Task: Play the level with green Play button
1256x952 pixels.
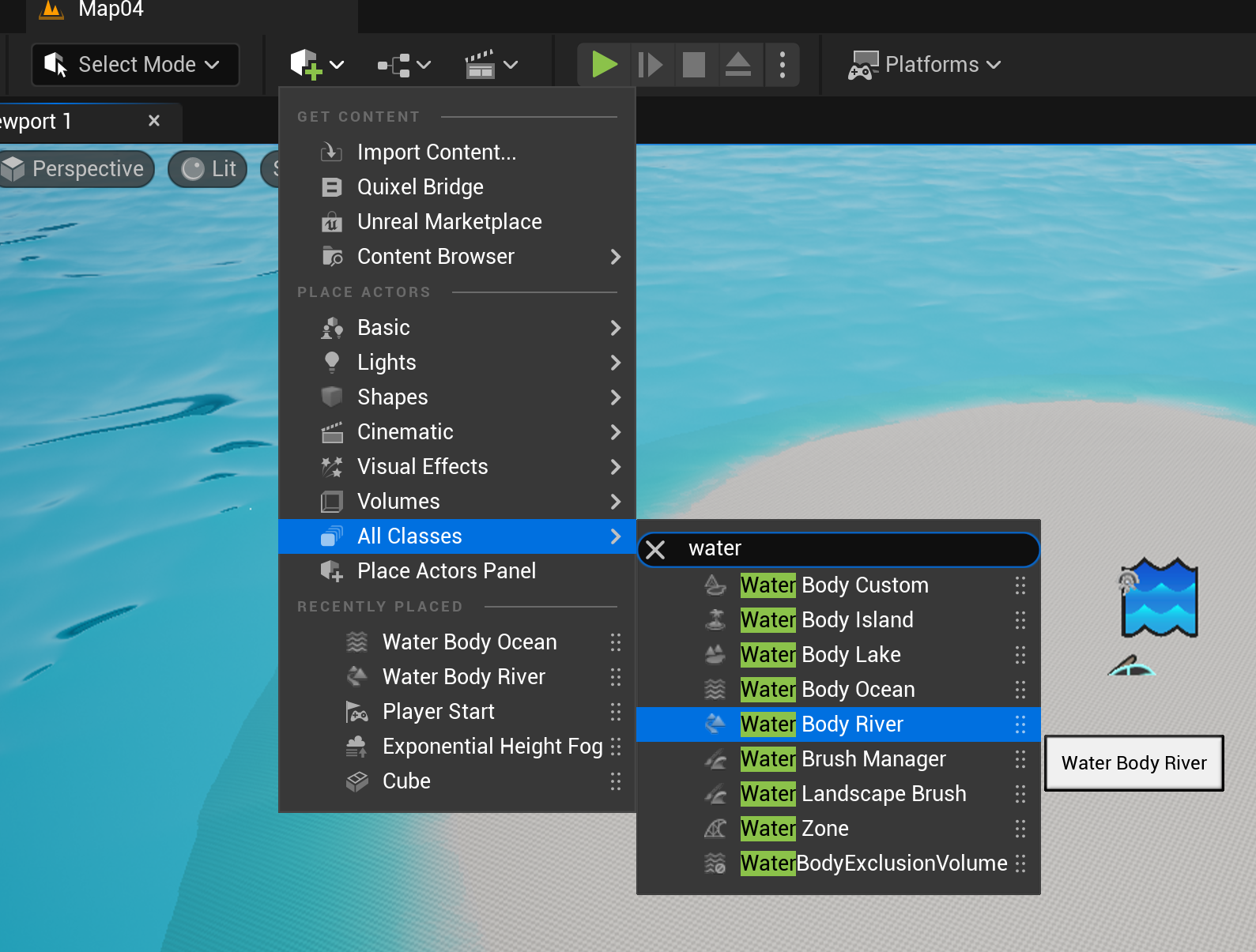Action: click(605, 65)
